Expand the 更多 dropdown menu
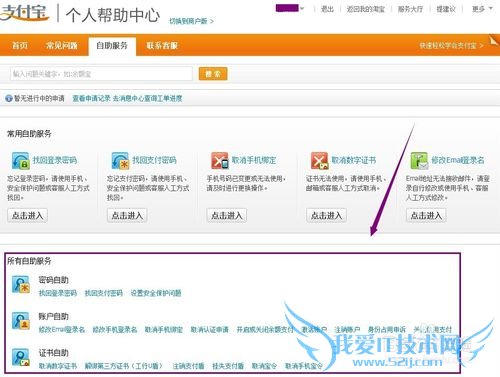The width and height of the screenshot is (500, 377). click(x=482, y=9)
